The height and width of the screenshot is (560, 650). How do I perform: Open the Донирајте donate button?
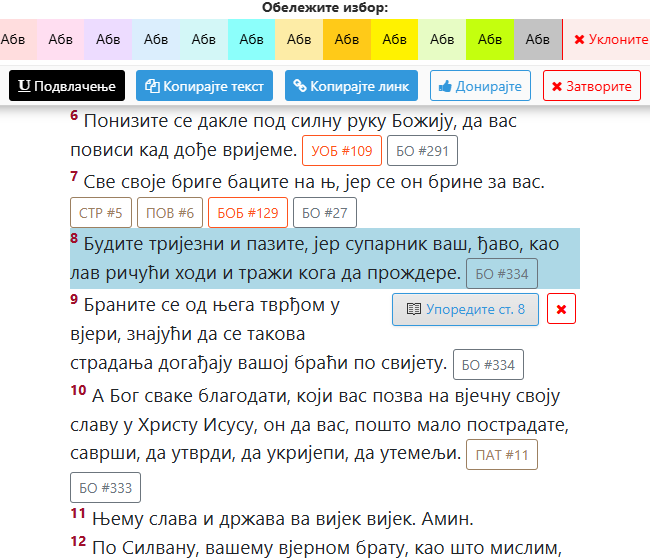pyautogui.click(x=480, y=86)
